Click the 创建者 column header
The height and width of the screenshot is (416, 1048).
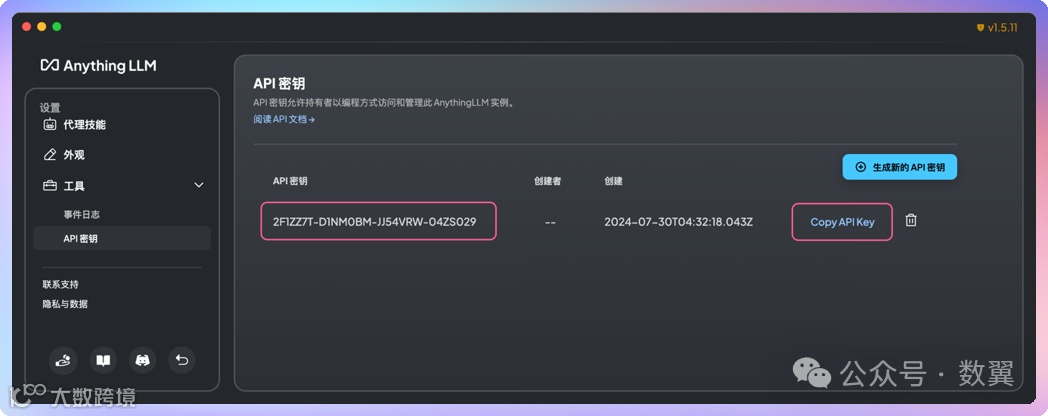547,181
